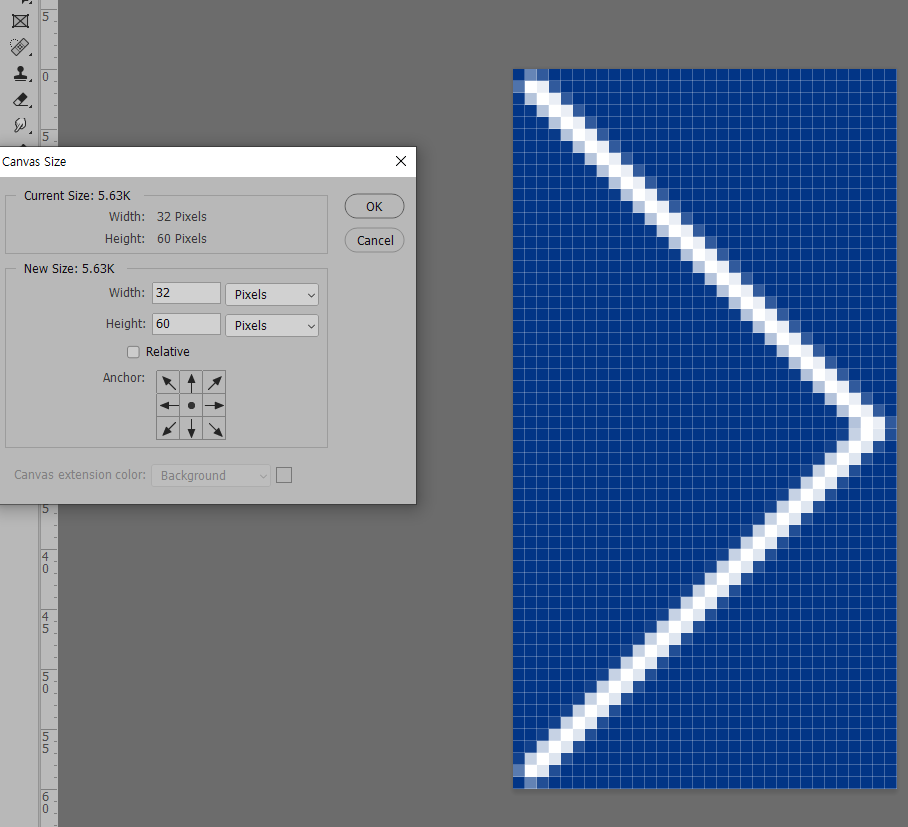Click the 'Anchor:' label

point(124,378)
